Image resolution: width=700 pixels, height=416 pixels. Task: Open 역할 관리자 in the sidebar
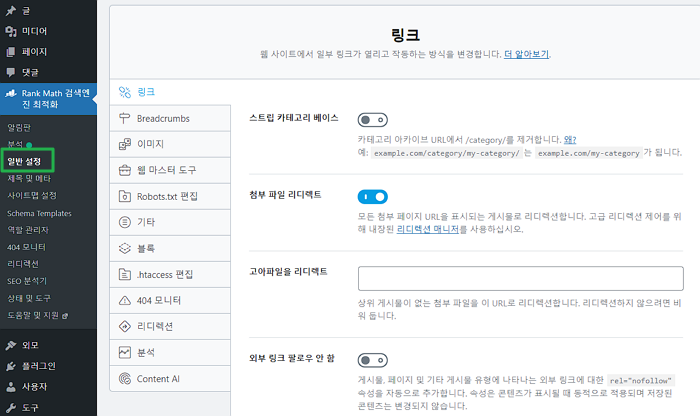28,230
